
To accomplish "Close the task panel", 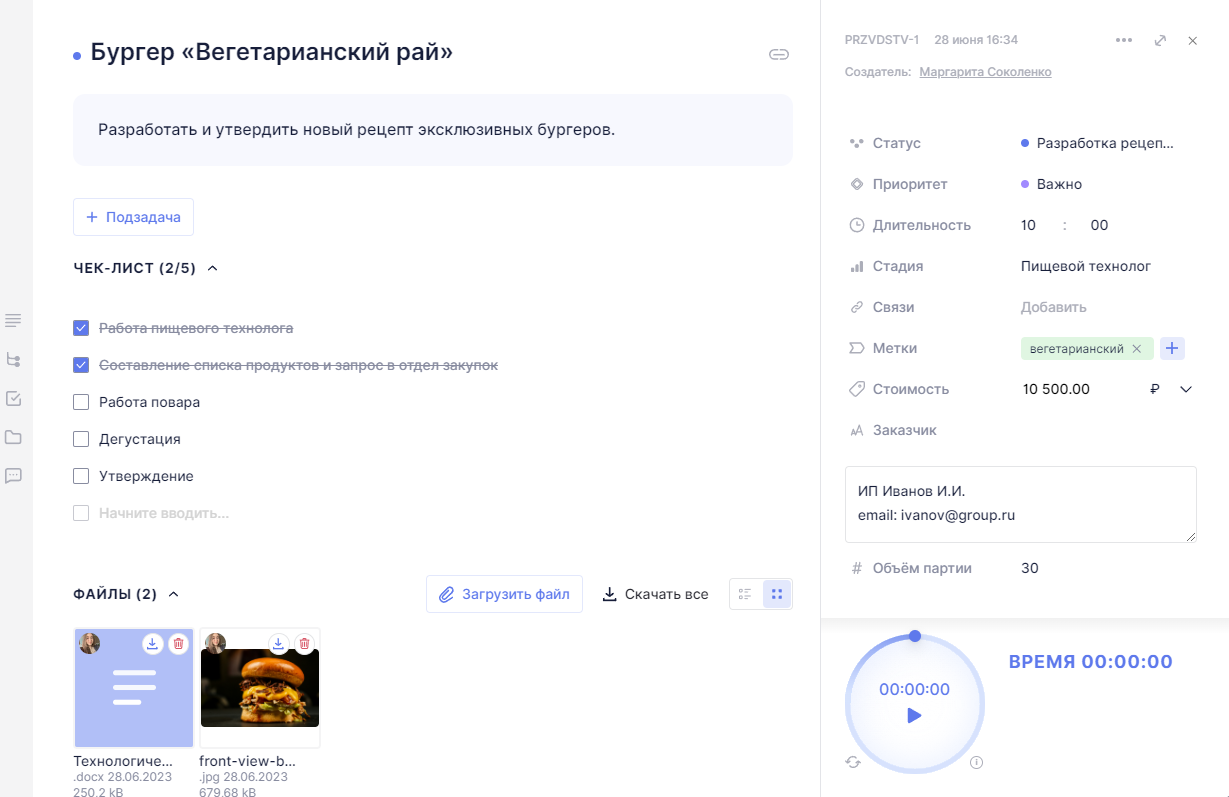I will [1192, 40].
